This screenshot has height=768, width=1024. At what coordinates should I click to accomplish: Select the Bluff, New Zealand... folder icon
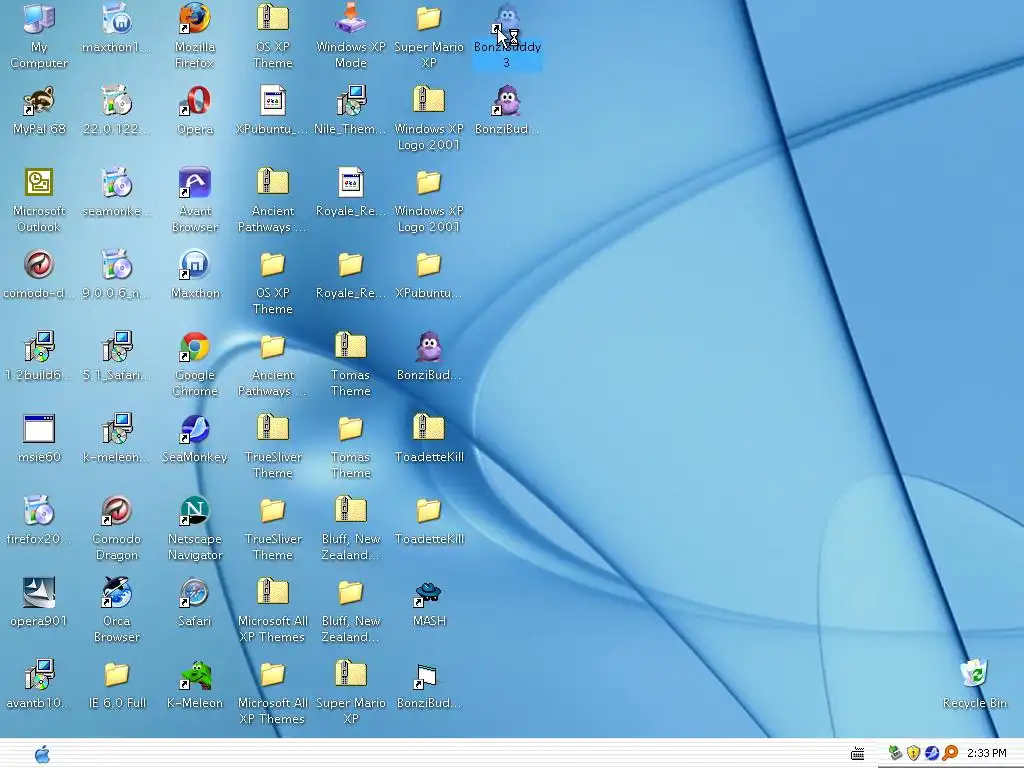pos(351,592)
